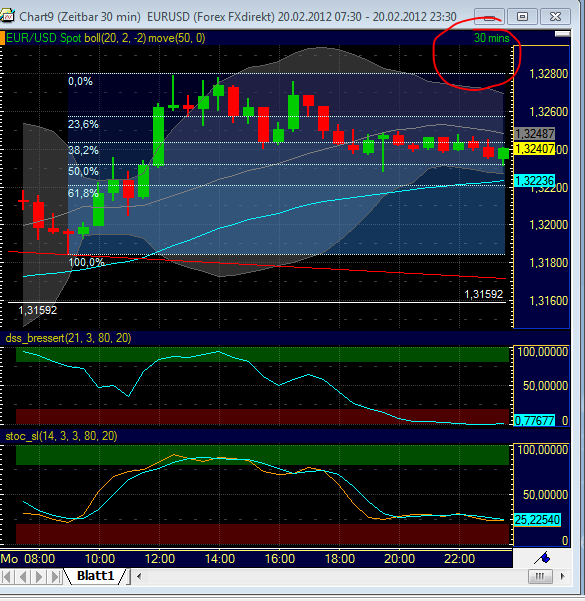Click the 38,2% Fibonacci level label
This screenshot has height=601, width=585.
(83, 150)
